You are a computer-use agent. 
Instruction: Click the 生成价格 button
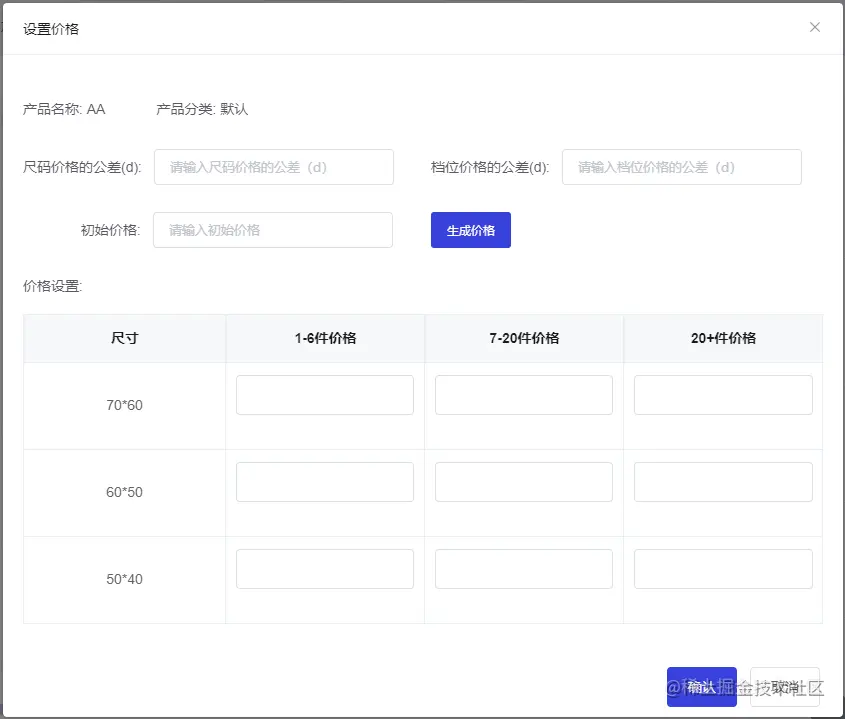(470, 230)
